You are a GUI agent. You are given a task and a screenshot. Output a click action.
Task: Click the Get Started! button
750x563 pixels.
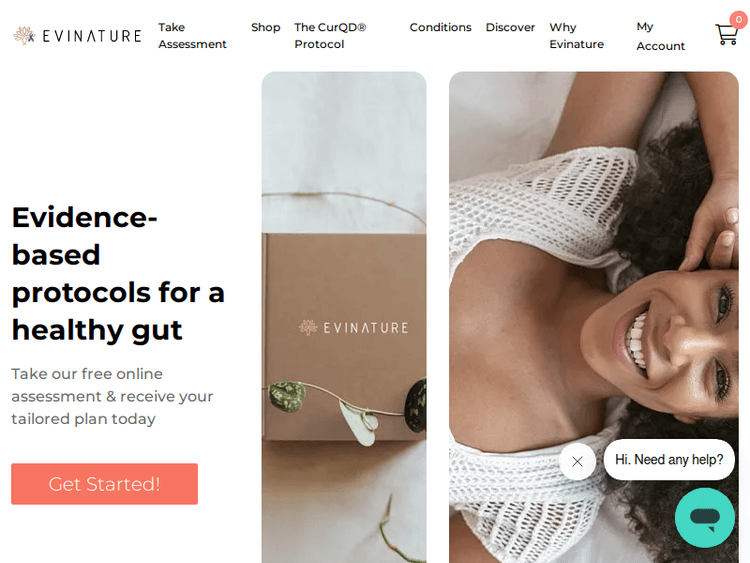(x=104, y=484)
